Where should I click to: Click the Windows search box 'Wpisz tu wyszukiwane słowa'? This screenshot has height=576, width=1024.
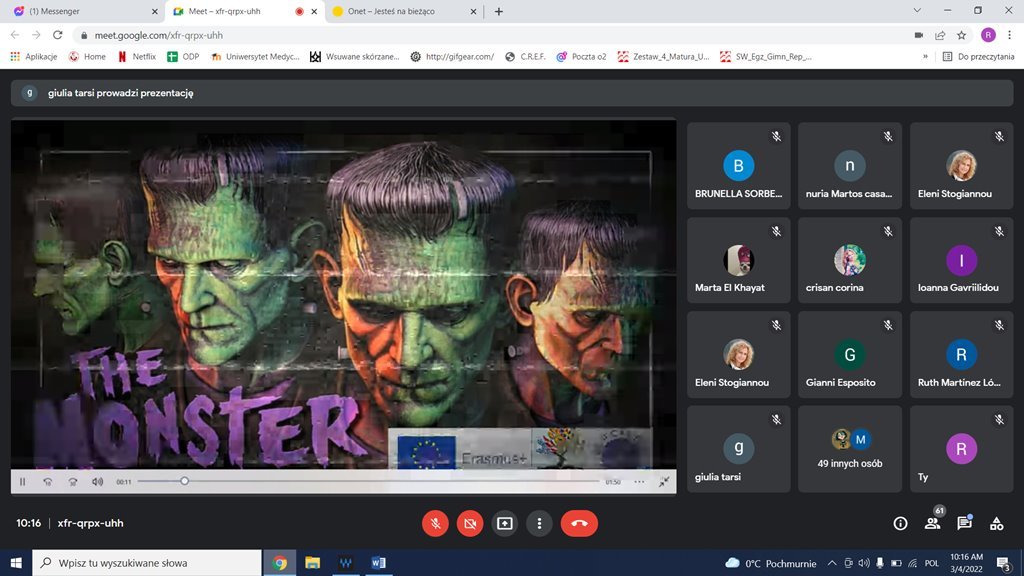tap(146, 563)
